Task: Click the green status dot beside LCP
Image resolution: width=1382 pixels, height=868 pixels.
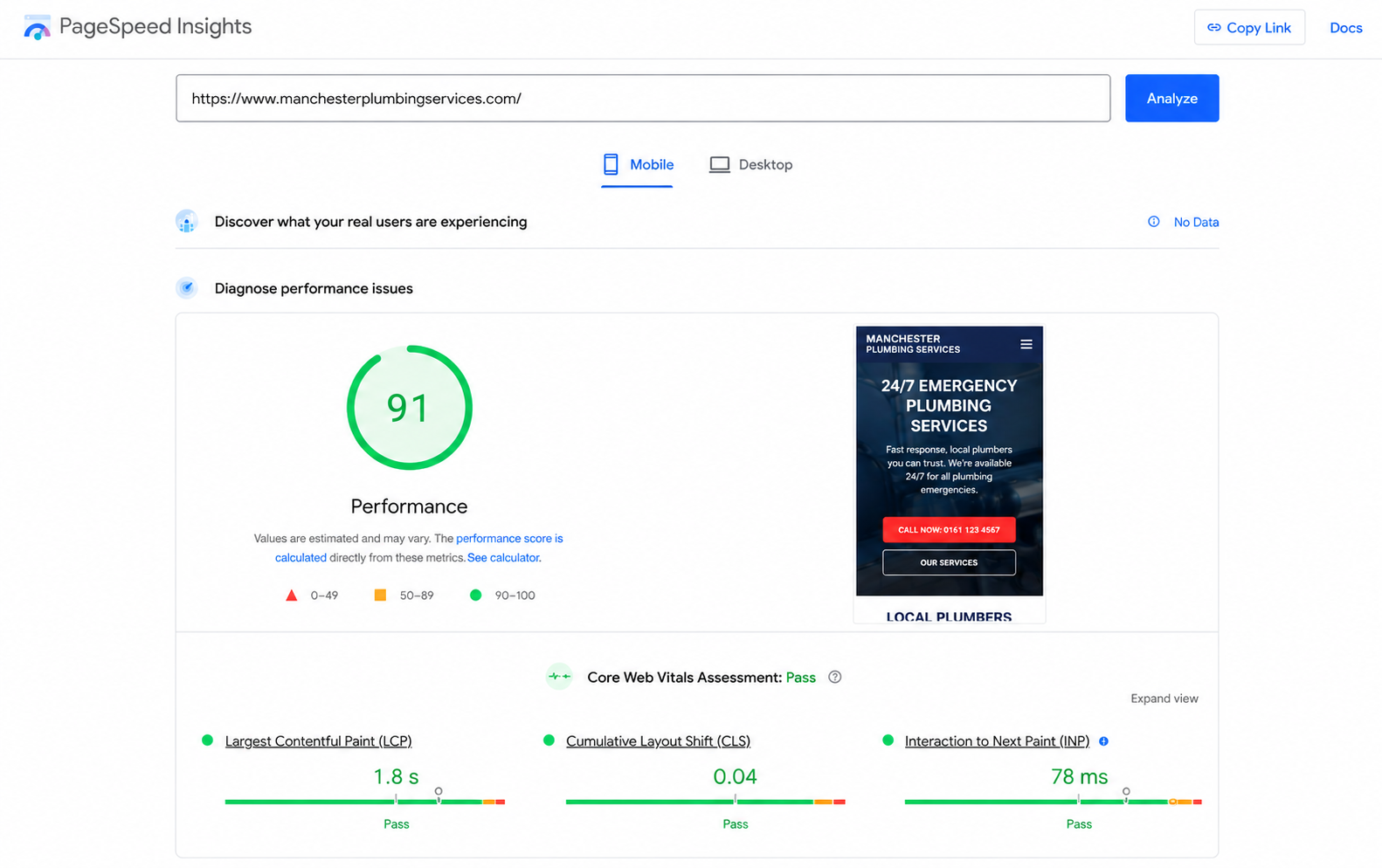Action: pos(207,741)
